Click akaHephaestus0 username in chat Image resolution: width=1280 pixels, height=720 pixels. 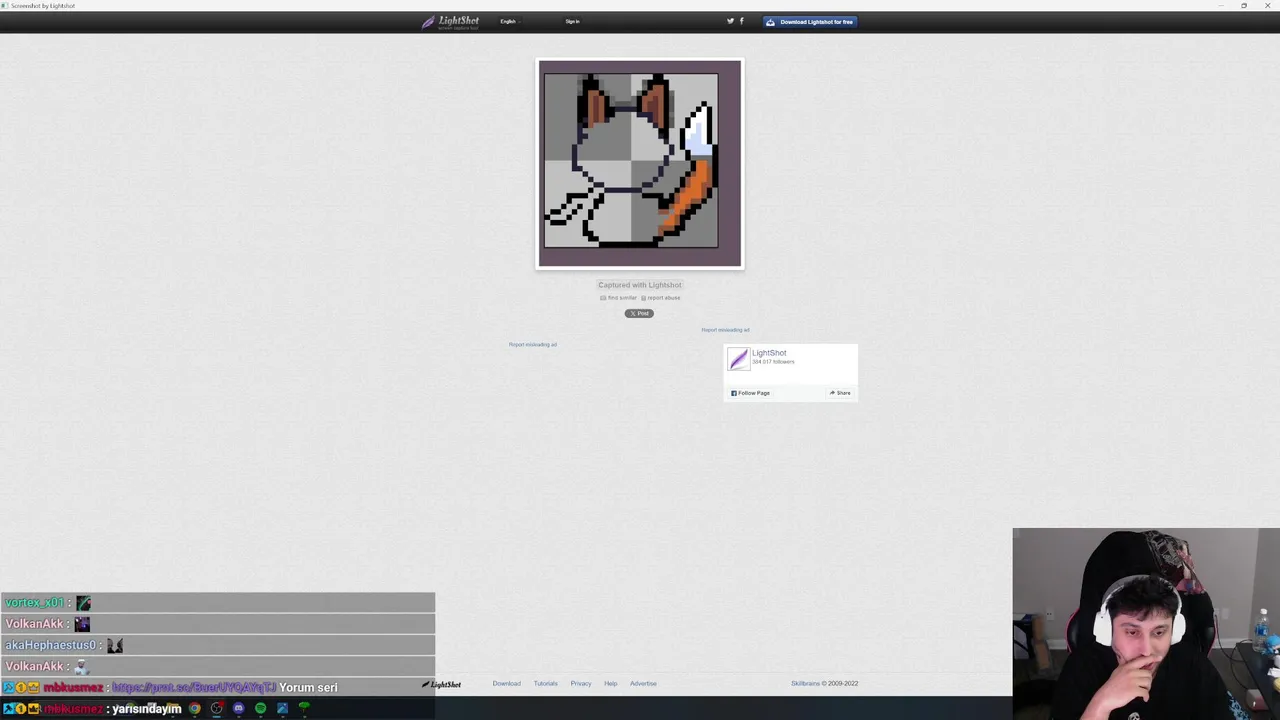50,645
